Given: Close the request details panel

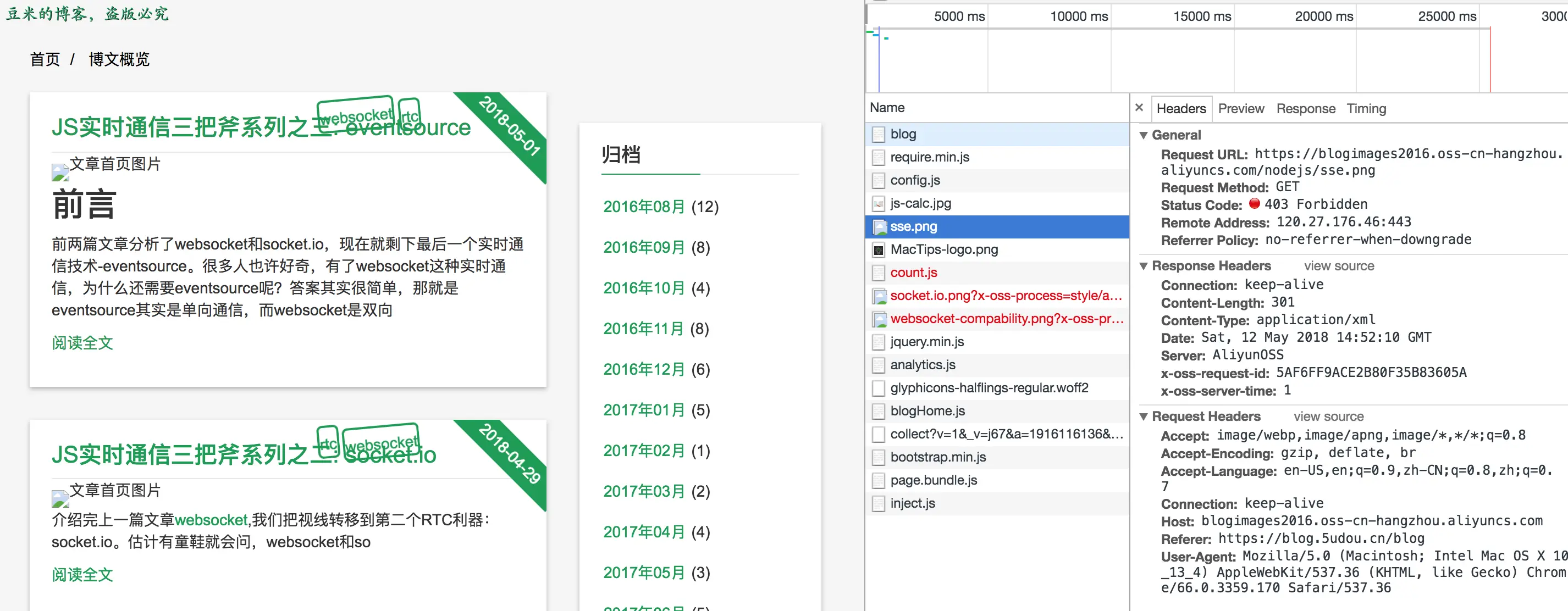Looking at the screenshot, I should pyautogui.click(x=1139, y=108).
